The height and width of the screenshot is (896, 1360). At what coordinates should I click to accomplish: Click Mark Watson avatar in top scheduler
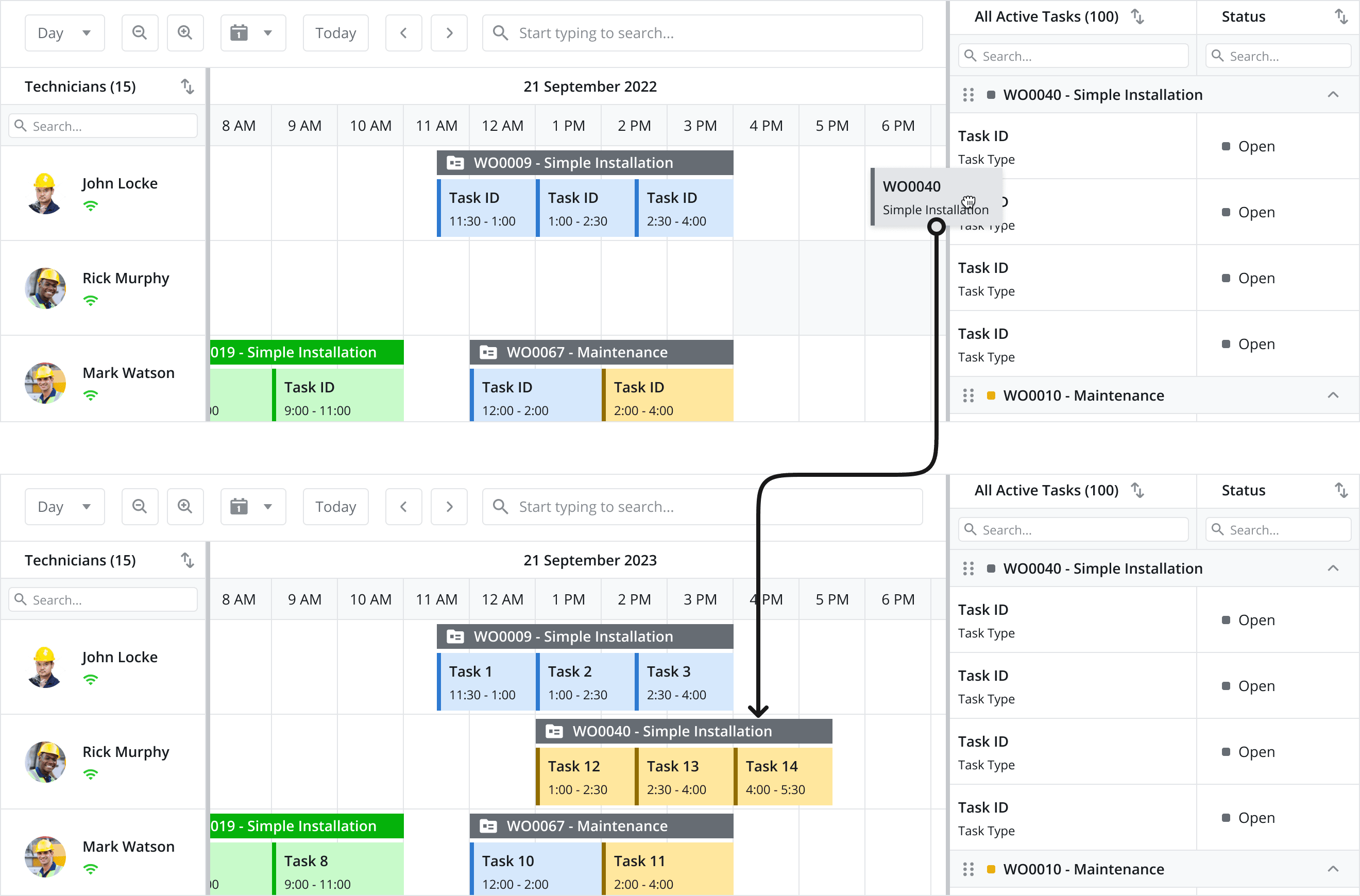click(x=45, y=383)
